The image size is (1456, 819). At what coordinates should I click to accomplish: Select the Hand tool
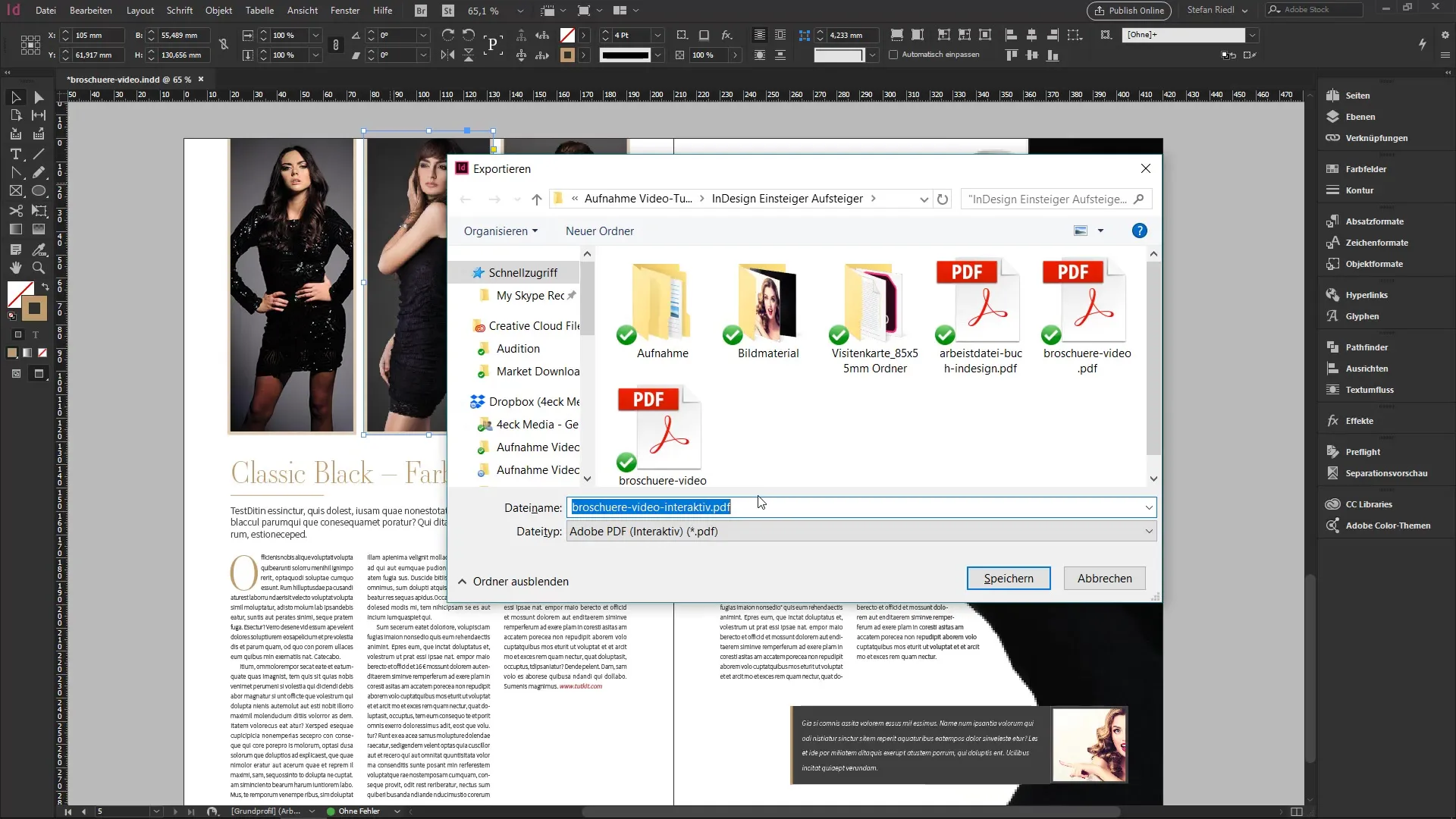click(x=15, y=268)
